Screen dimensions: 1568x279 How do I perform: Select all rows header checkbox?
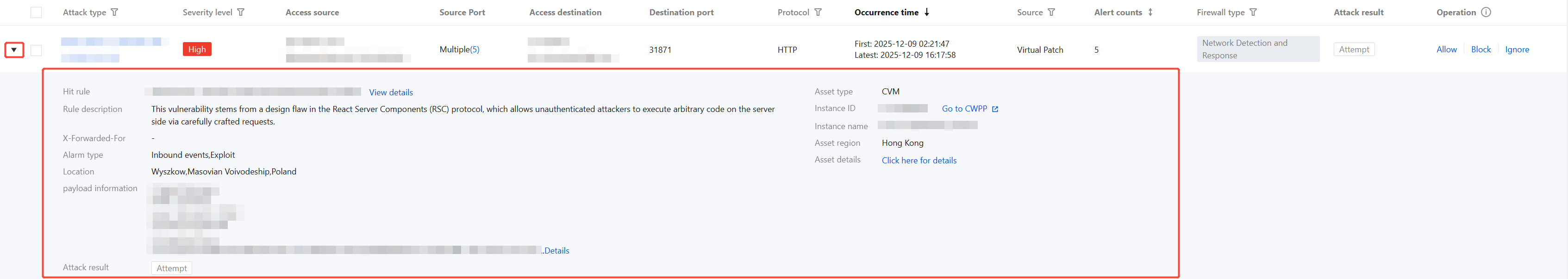pos(36,13)
